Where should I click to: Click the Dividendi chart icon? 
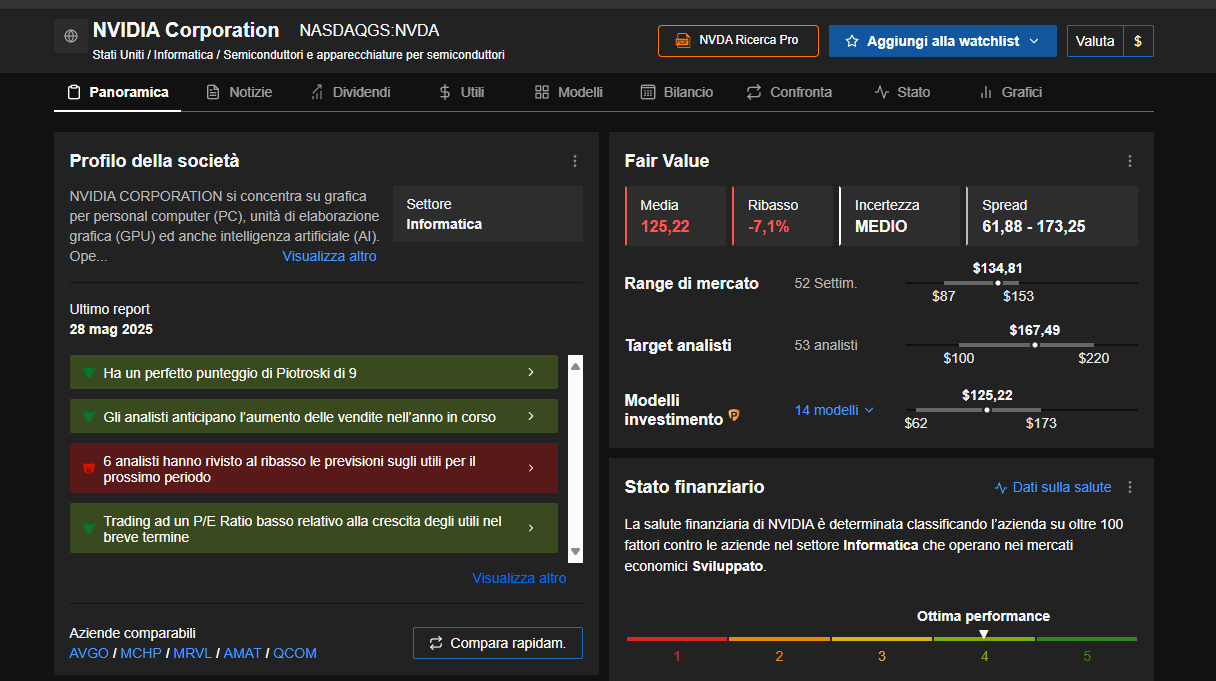317,92
